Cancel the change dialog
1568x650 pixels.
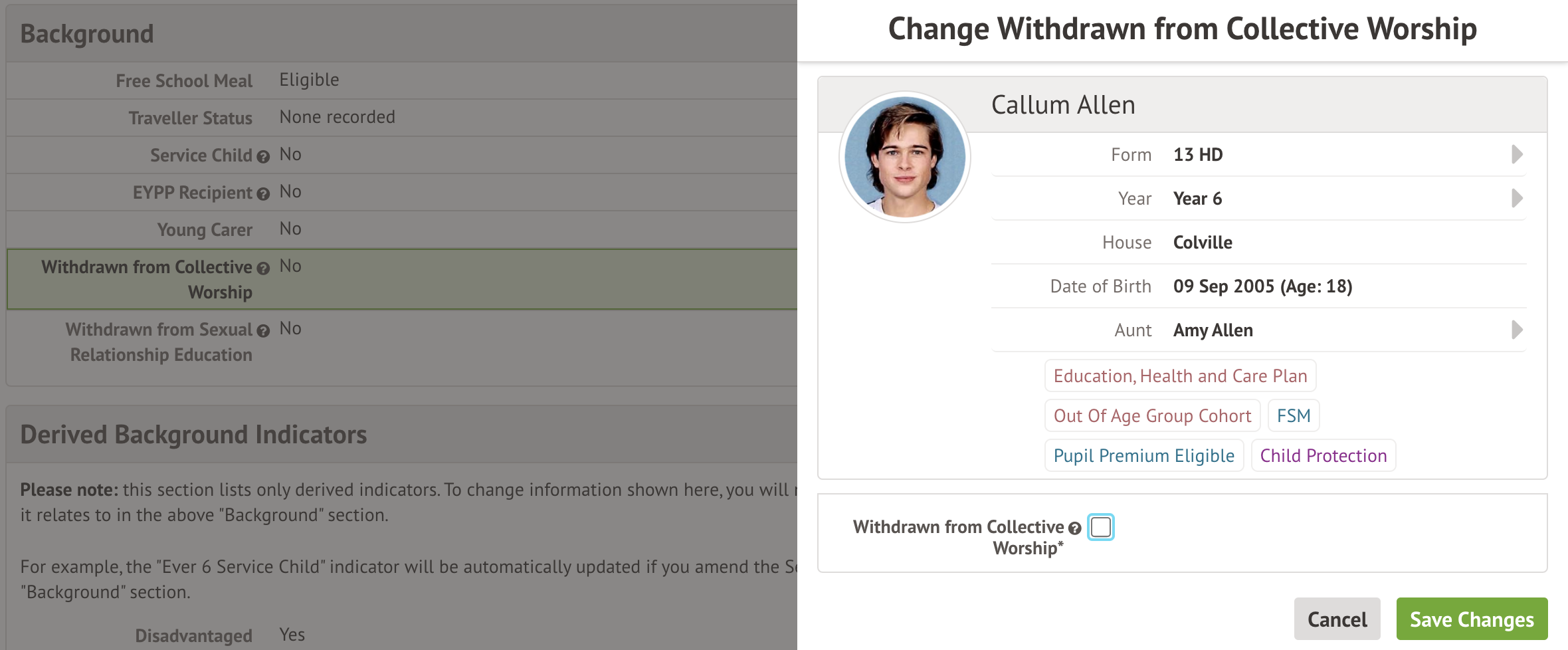pyautogui.click(x=1337, y=619)
